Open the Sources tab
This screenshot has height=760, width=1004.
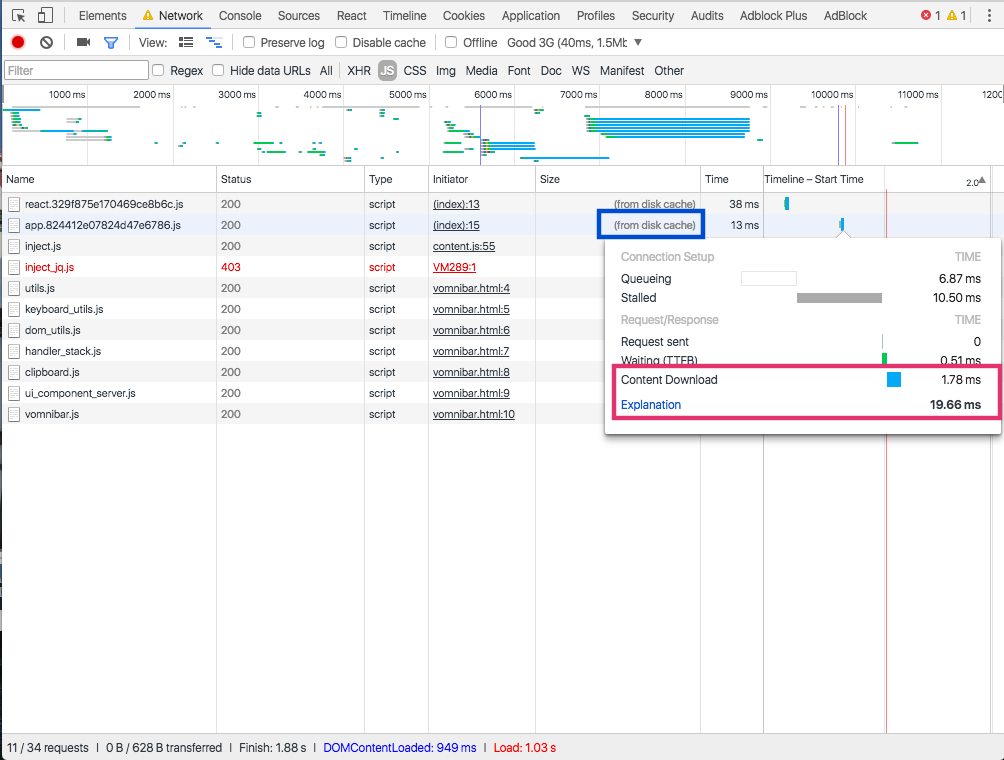[299, 16]
